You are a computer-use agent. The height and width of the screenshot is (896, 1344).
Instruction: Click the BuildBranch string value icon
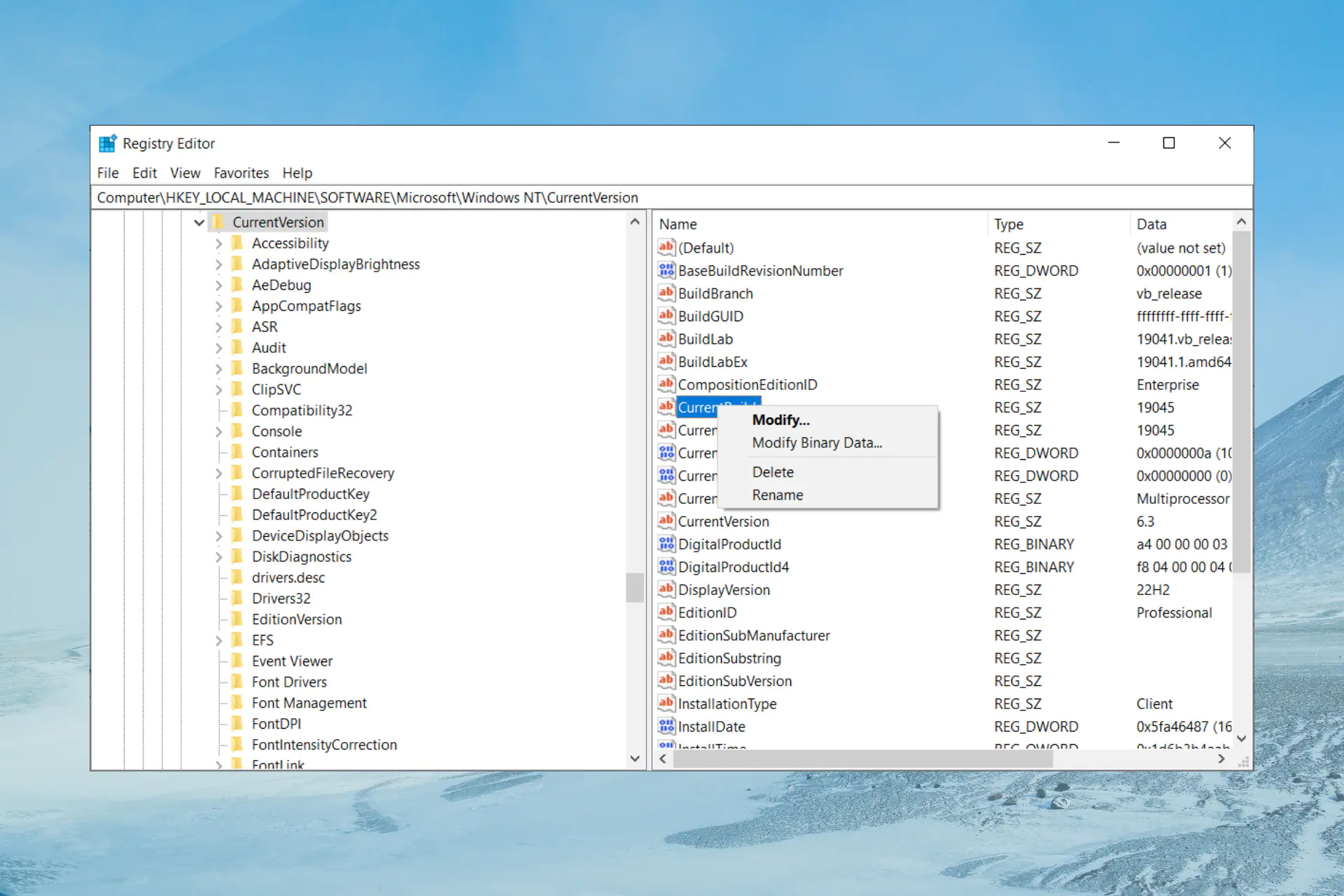tap(666, 293)
